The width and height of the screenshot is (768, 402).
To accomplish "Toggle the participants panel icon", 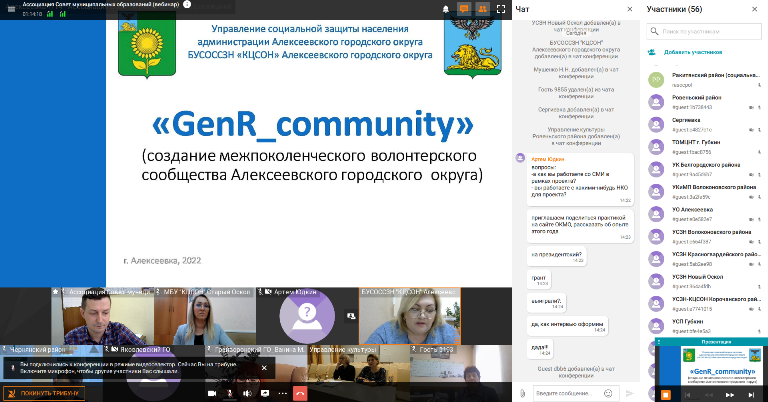I will click(482, 9).
